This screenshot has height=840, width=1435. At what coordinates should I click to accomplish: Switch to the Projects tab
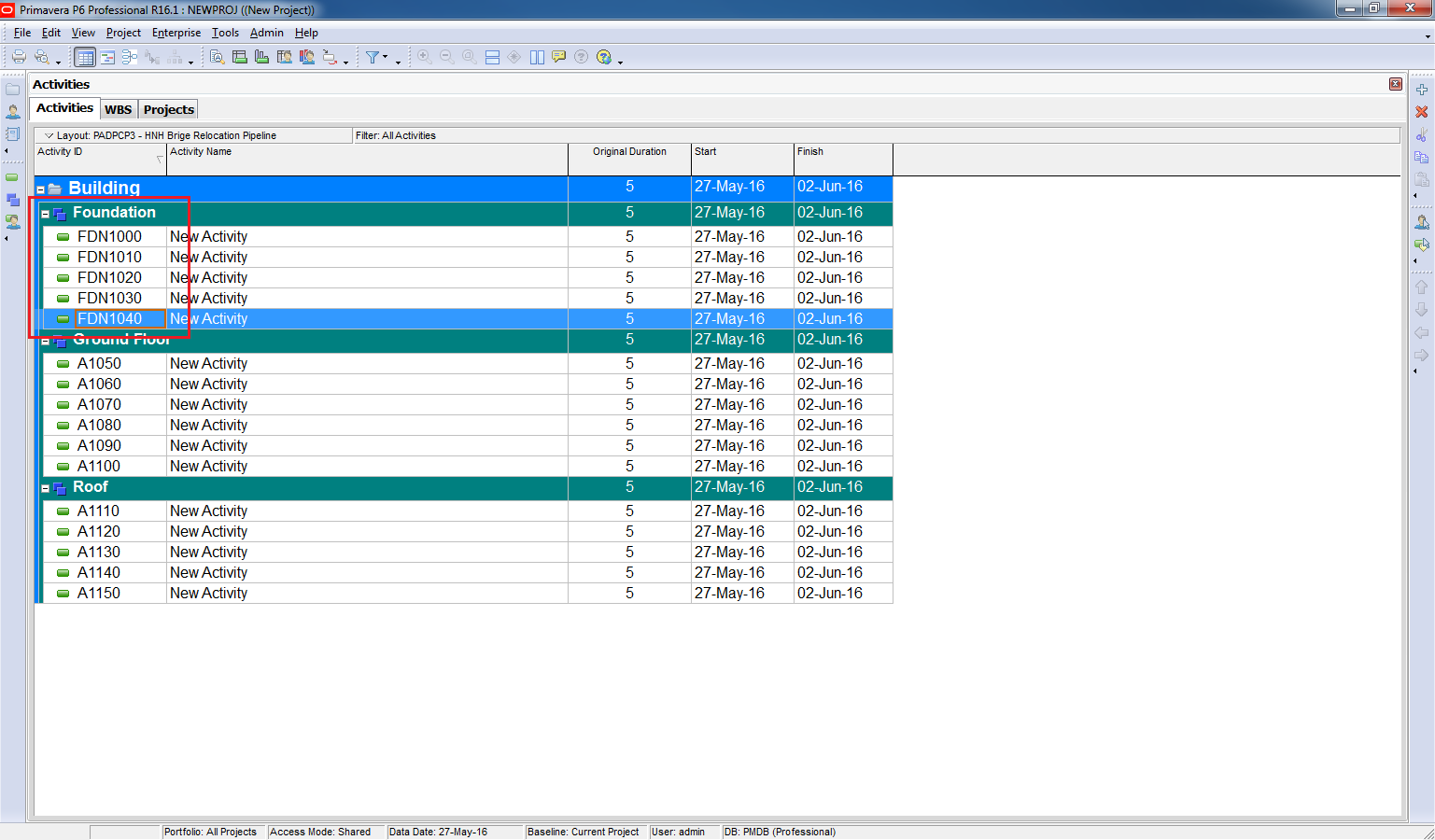168,109
